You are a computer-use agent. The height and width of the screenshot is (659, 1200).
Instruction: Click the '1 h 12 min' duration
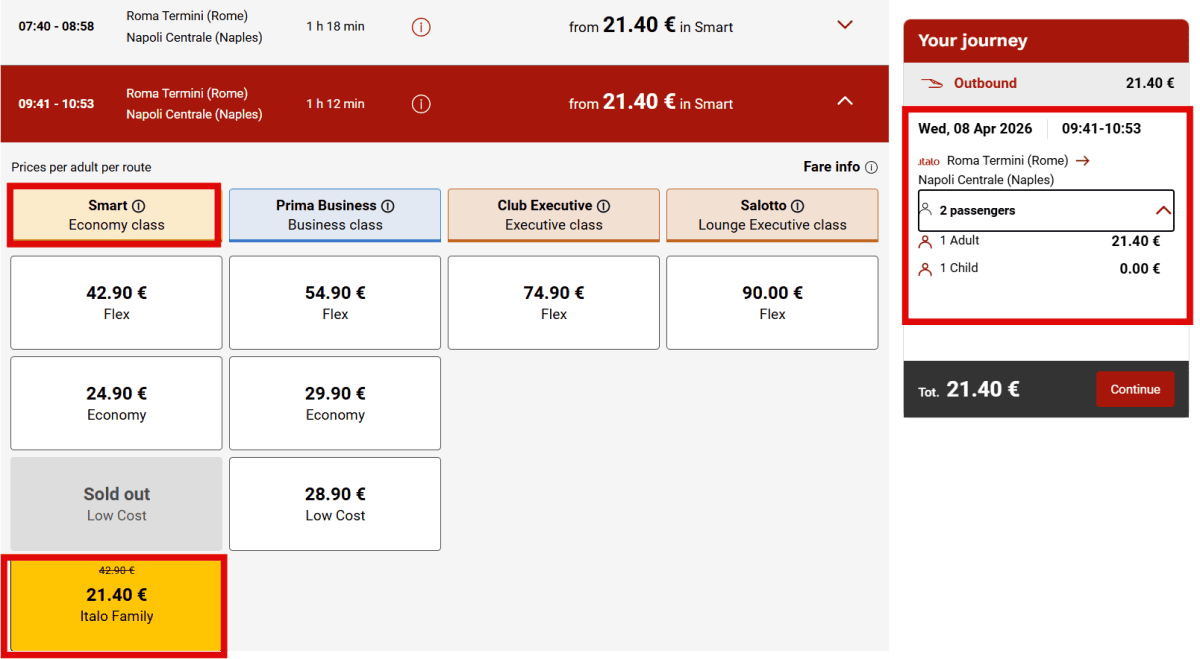pos(335,104)
